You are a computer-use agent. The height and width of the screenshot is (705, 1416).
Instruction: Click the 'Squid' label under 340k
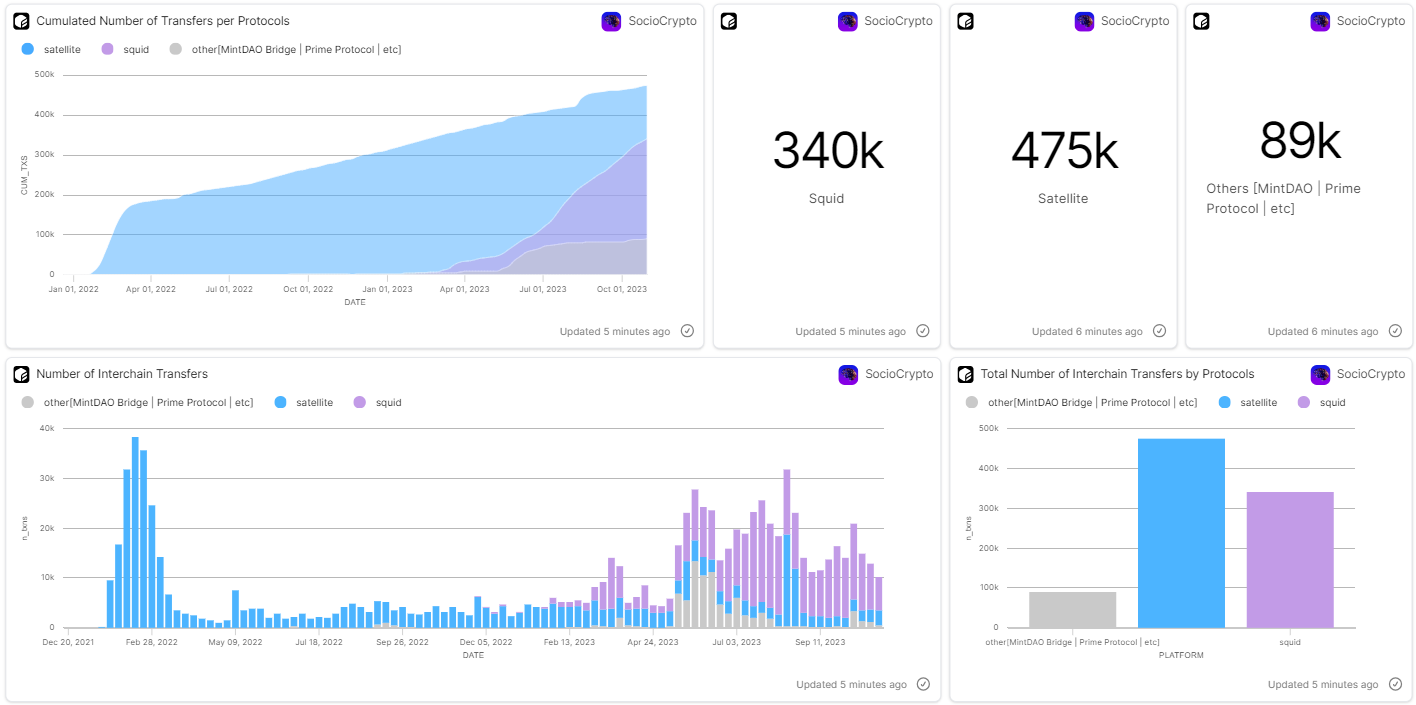(x=827, y=198)
